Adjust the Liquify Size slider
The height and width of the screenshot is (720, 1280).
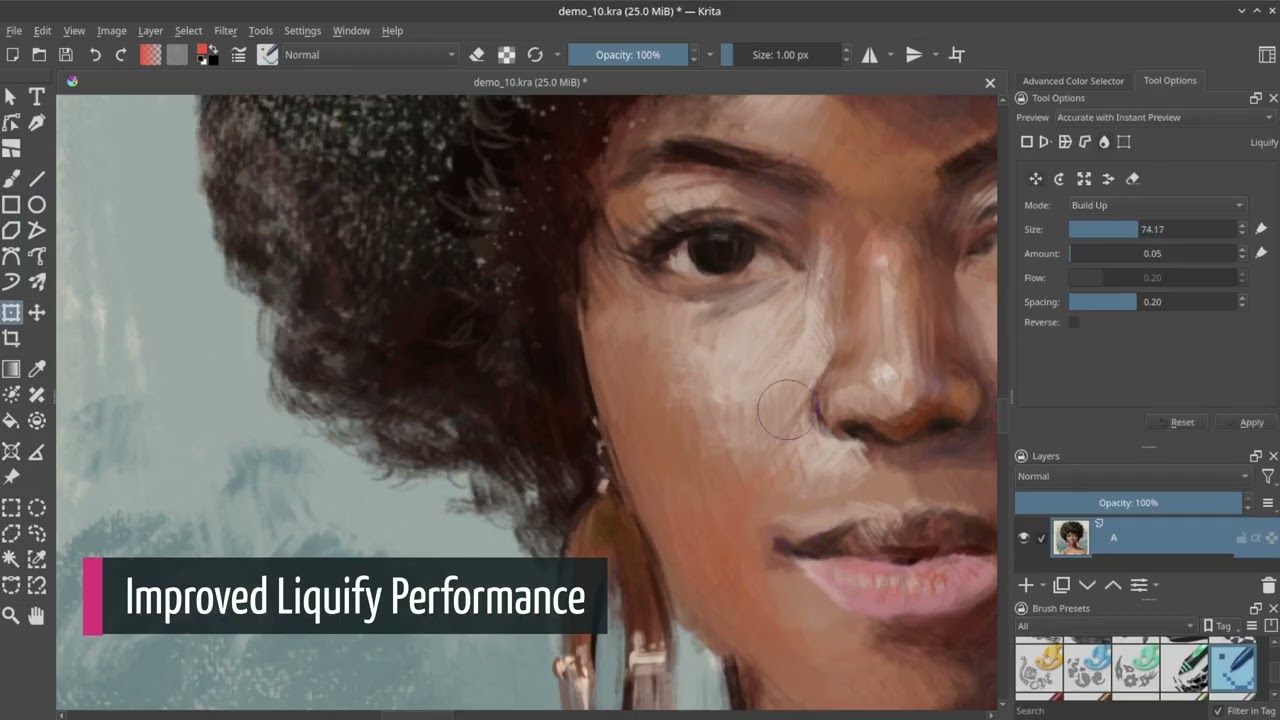pyautogui.click(x=1152, y=229)
